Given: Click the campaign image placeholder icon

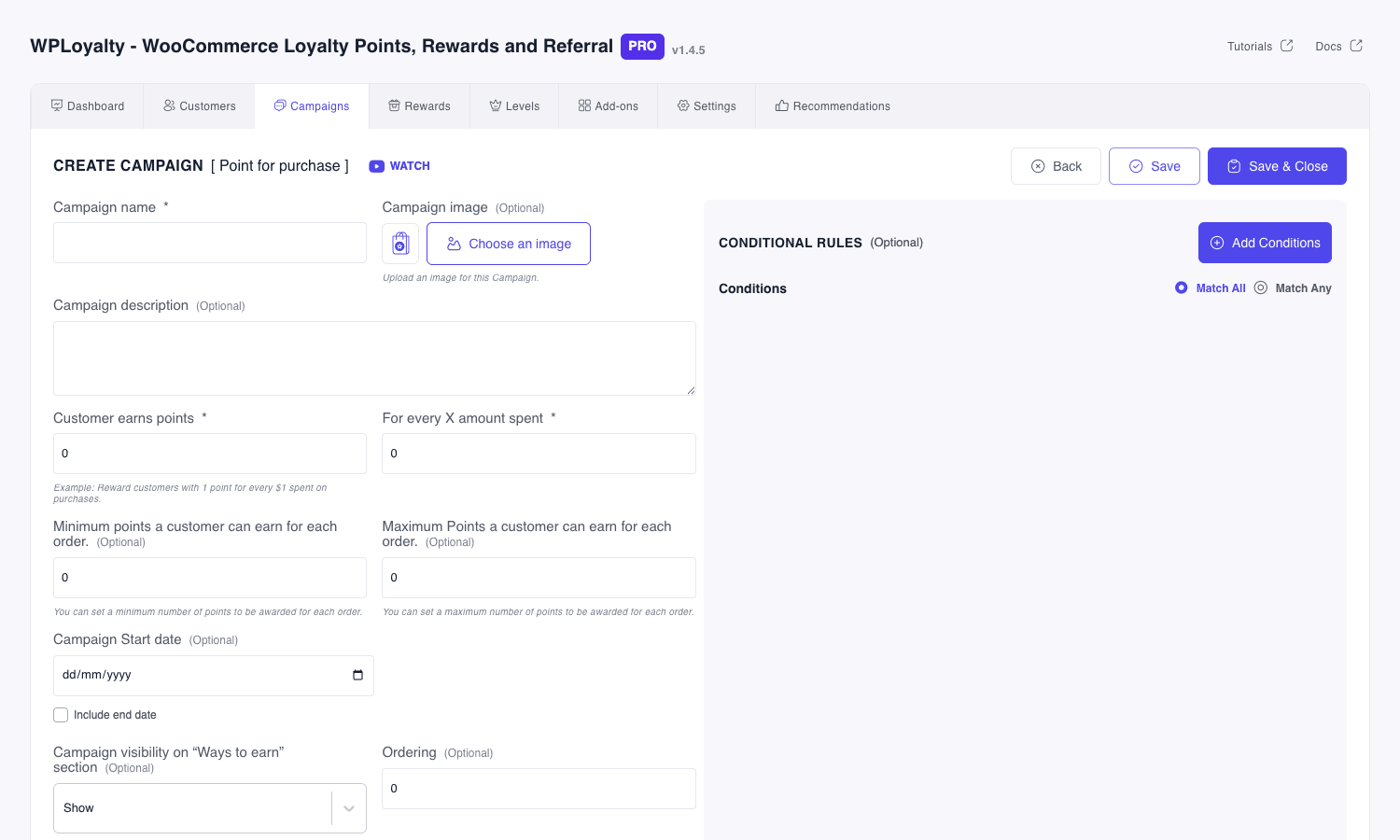Looking at the screenshot, I should pyautogui.click(x=400, y=244).
